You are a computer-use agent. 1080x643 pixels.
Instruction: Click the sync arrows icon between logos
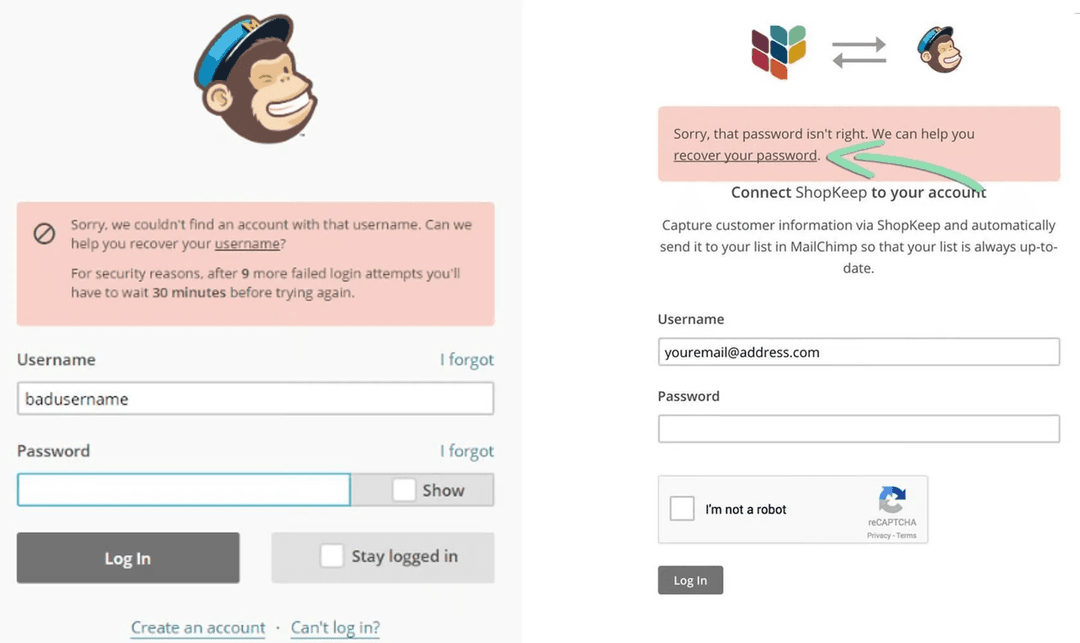[x=859, y=51]
